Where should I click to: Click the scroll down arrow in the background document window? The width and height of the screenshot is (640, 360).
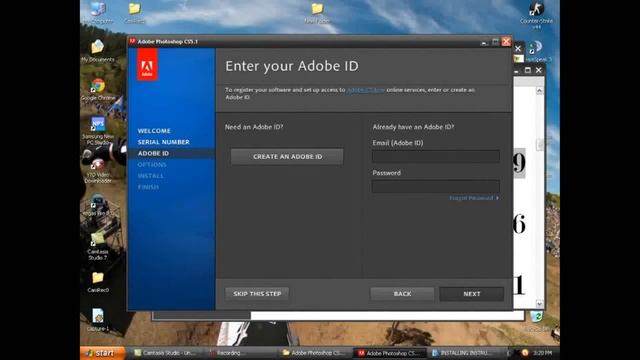[x=539, y=304]
